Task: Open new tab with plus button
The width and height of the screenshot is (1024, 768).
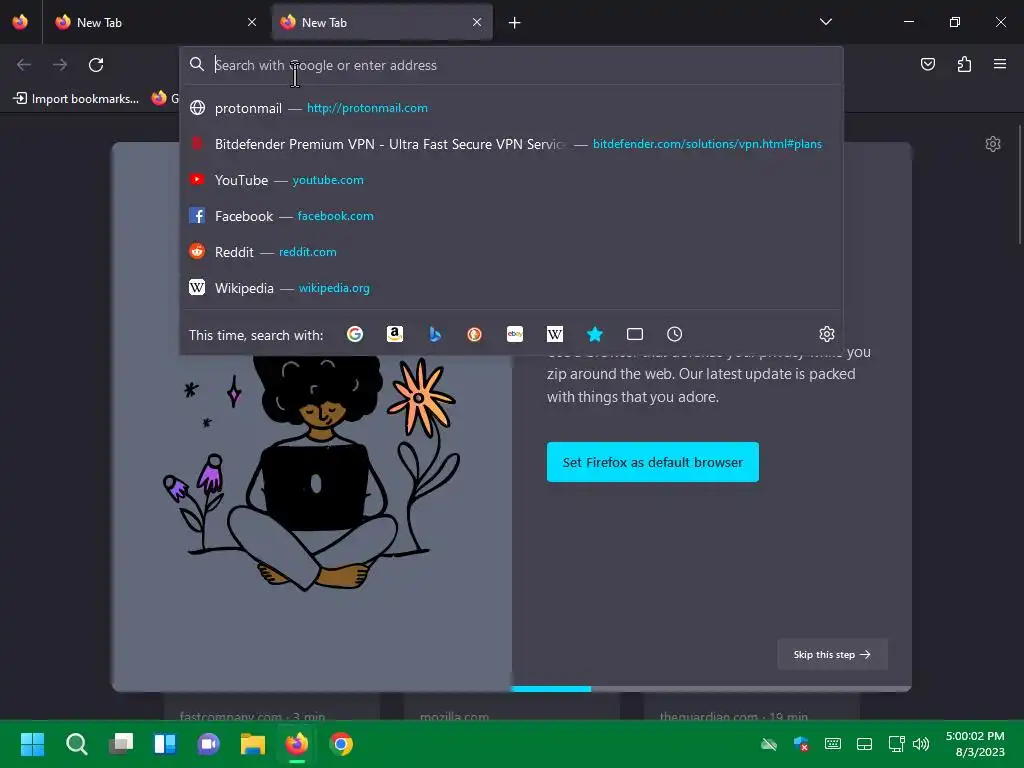Action: coord(515,23)
